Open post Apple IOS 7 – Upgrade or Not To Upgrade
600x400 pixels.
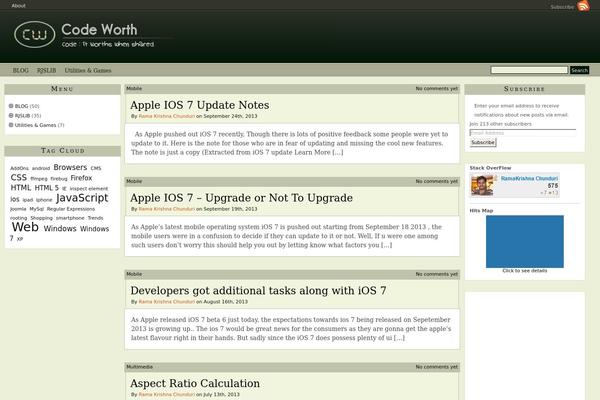(241, 198)
